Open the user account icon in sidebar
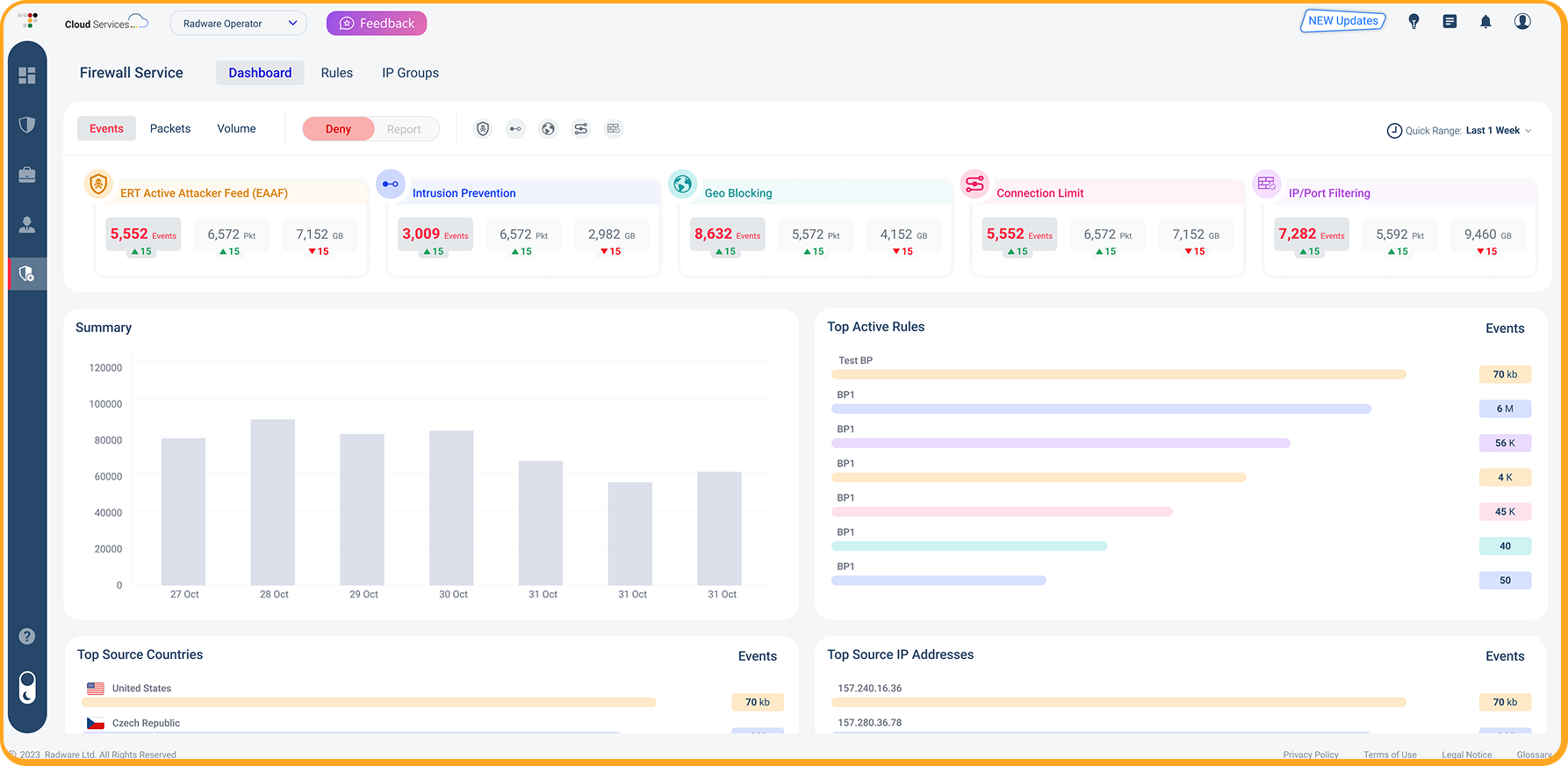The height and width of the screenshot is (766, 1568). 27,225
